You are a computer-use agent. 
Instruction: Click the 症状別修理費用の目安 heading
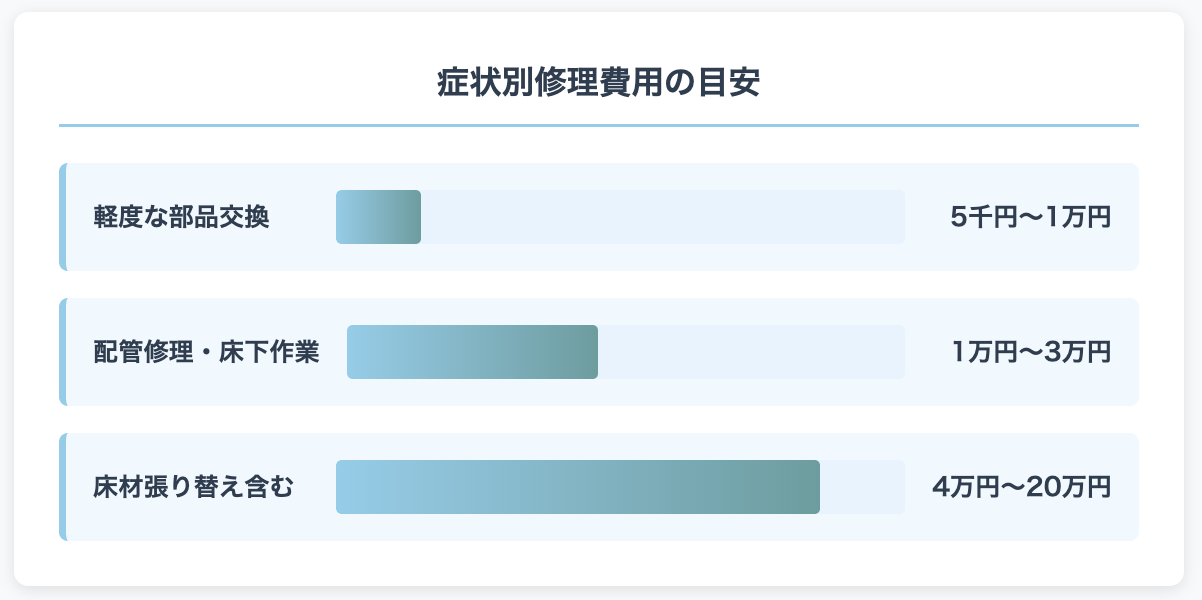point(599,83)
